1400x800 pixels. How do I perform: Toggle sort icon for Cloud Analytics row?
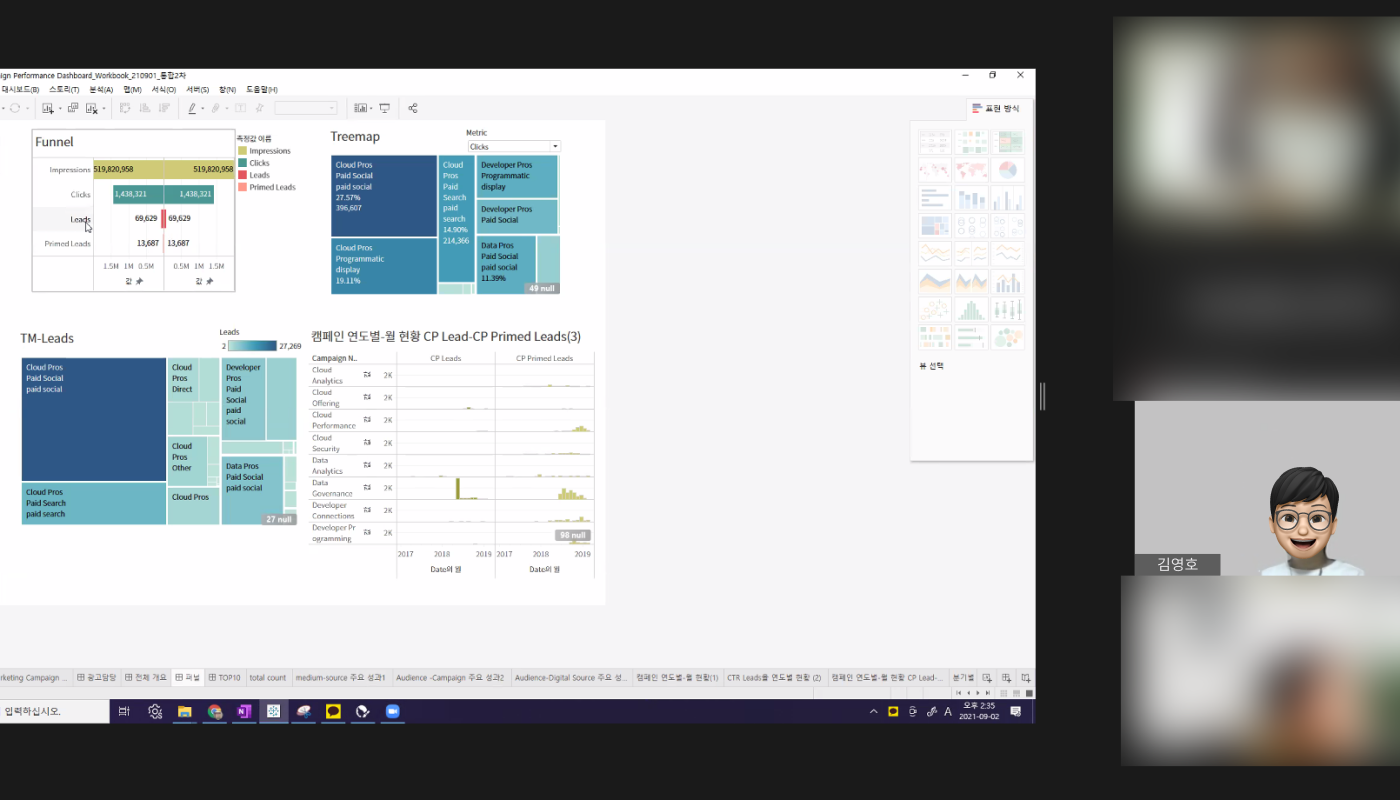click(367, 375)
